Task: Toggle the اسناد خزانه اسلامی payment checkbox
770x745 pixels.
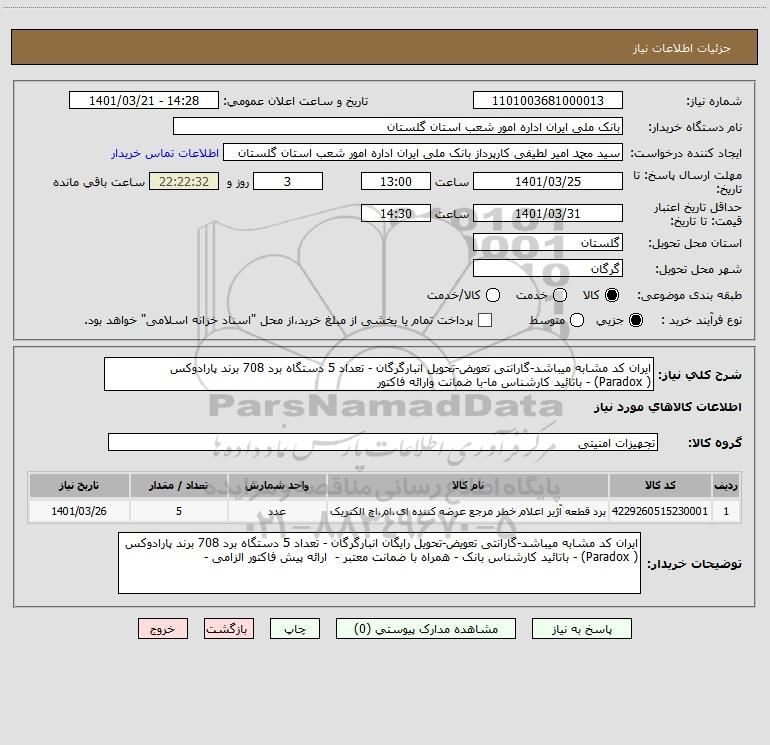Action: [485, 320]
